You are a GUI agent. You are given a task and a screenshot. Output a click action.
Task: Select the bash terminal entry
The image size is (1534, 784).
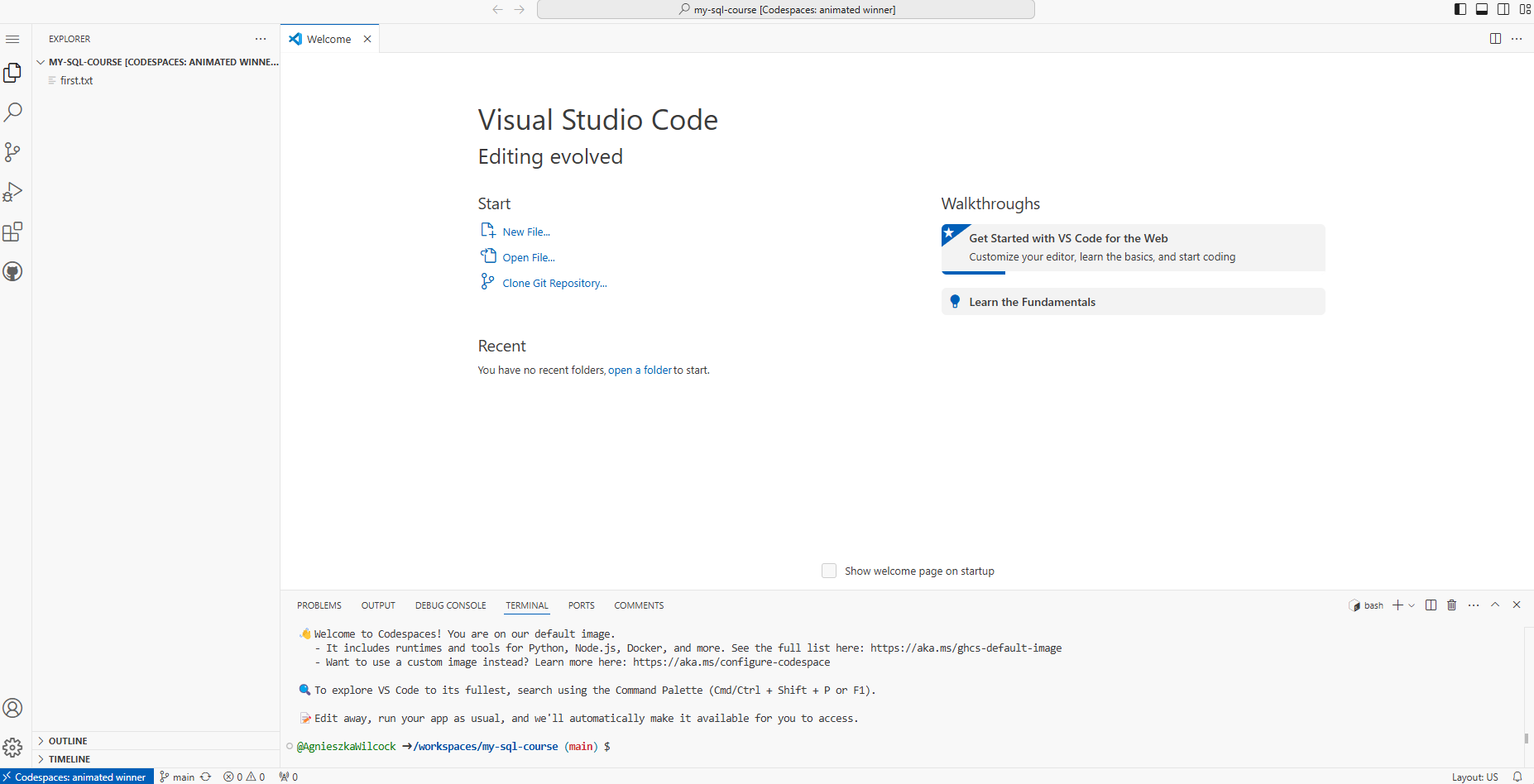1366,605
